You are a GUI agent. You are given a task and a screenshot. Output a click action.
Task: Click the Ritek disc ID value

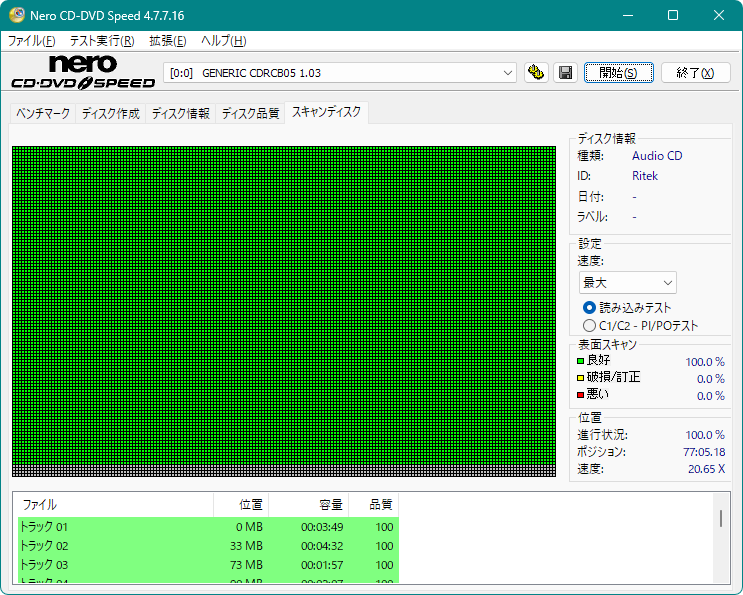click(x=644, y=176)
